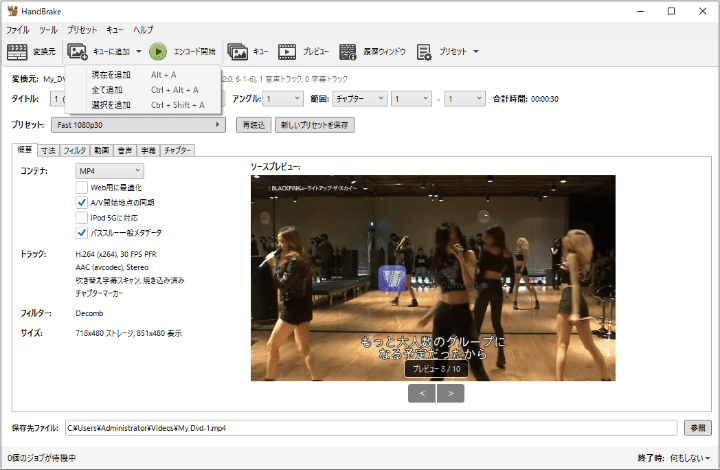Click the プリセット presets toolbar icon
720x470 pixels.
click(x=424, y=51)
